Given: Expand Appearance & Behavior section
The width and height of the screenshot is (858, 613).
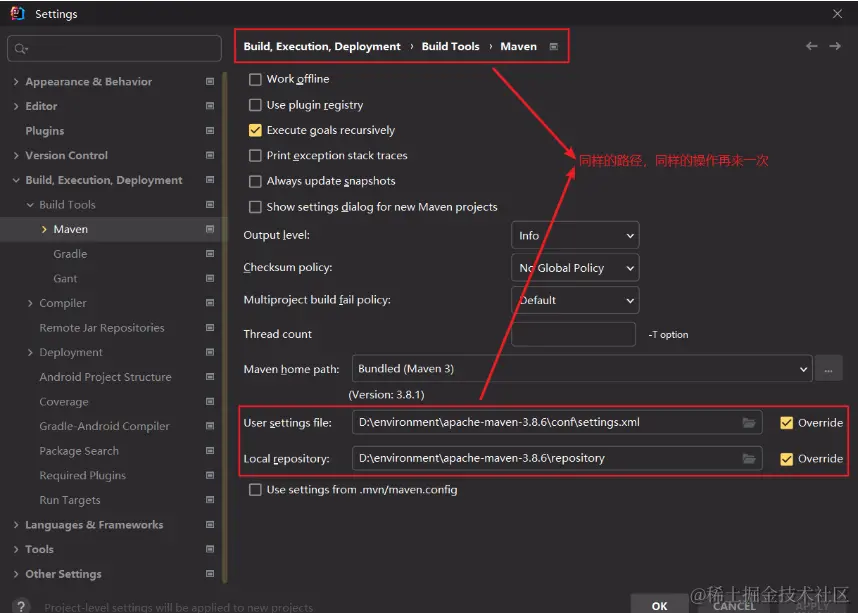Looking at the screenshot, I should point(16,82).
